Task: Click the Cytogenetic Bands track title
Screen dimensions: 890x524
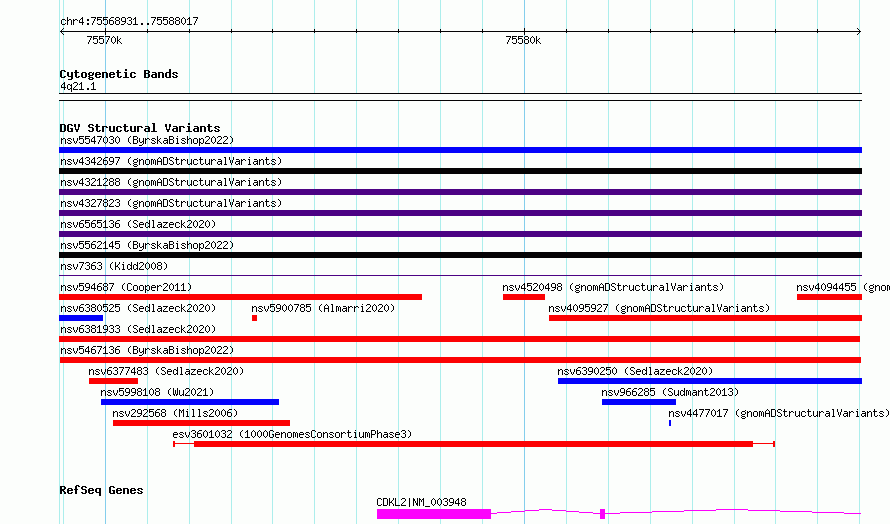Action: click(119, 74)
